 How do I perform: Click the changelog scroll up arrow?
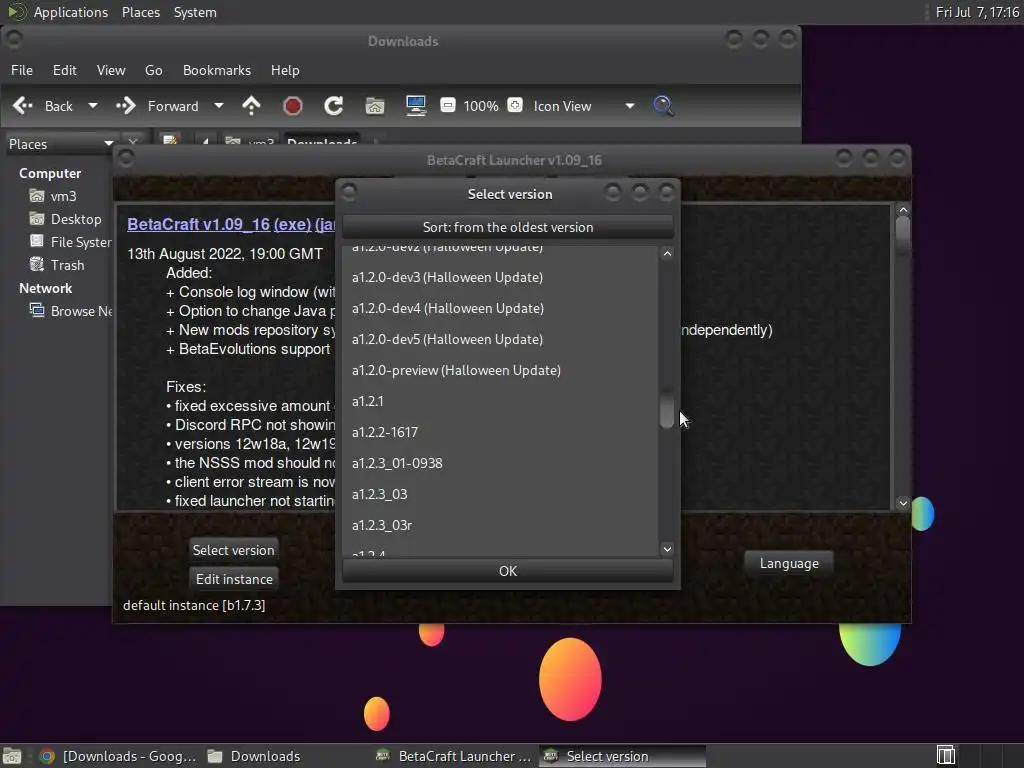[903, 210]
